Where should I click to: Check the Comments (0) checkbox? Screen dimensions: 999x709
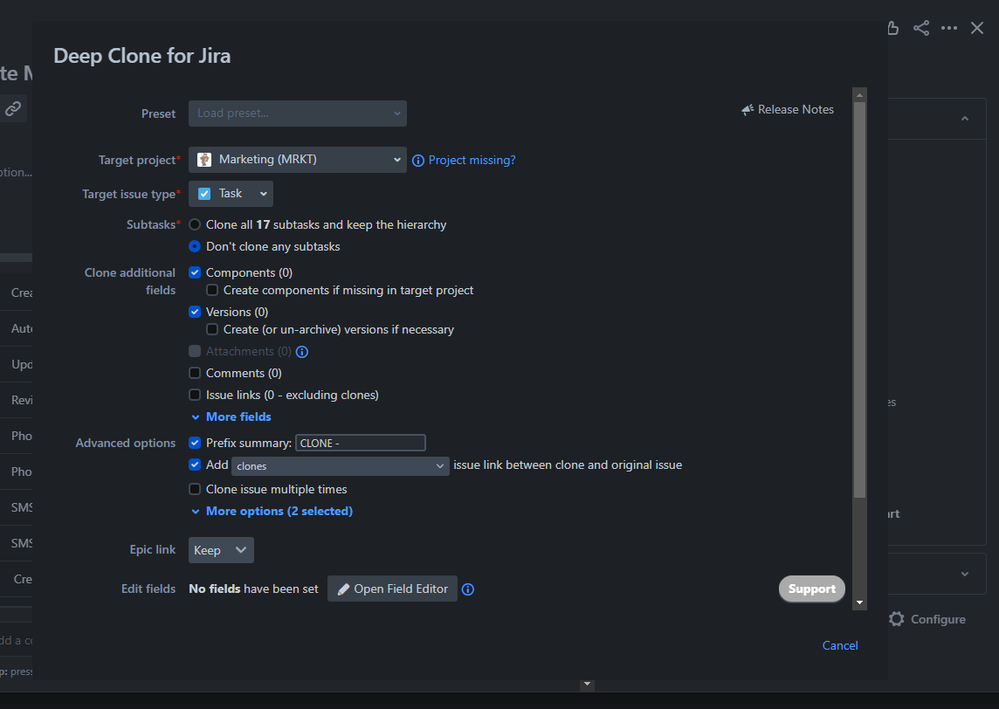[x=195, y=373]
